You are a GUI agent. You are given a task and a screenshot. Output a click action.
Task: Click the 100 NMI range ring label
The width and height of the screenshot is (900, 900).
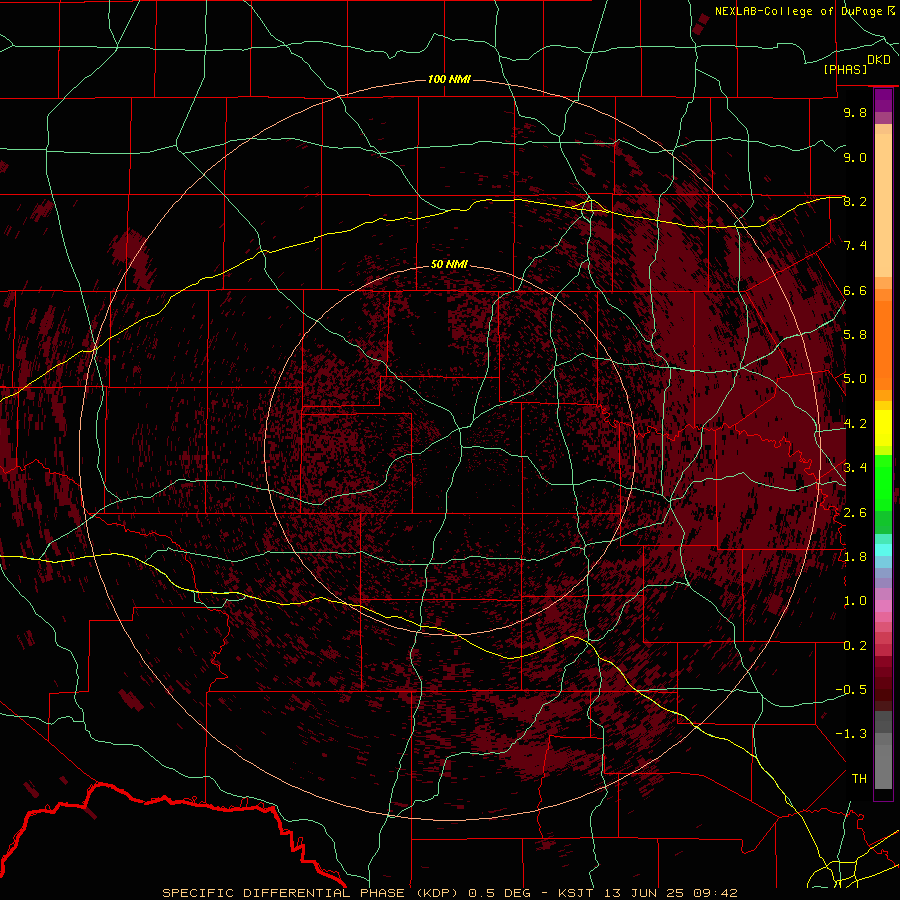(449, 79)
